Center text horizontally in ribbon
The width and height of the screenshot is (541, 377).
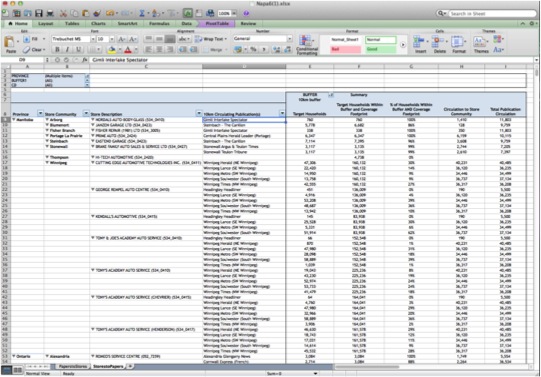click(159, 50)
